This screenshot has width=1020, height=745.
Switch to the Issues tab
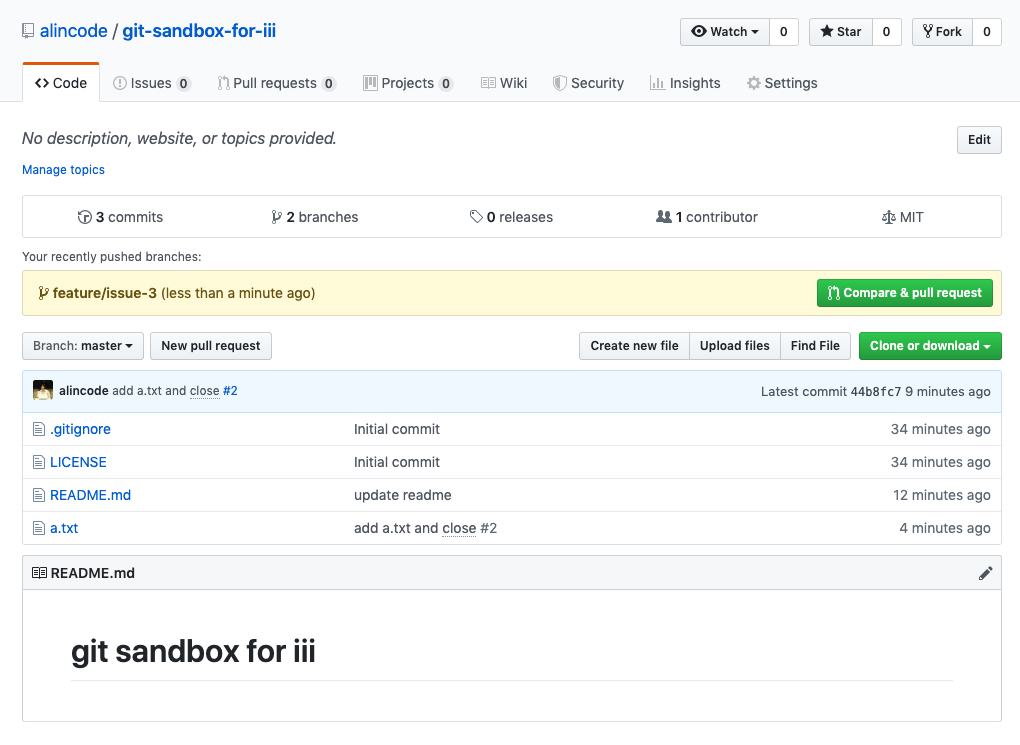tap(151, 83)
